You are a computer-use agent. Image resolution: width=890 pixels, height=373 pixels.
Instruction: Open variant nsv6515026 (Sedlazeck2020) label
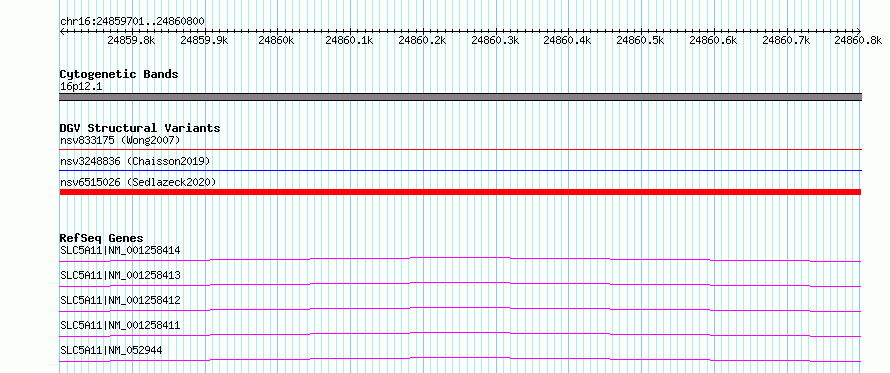(138, 182)
